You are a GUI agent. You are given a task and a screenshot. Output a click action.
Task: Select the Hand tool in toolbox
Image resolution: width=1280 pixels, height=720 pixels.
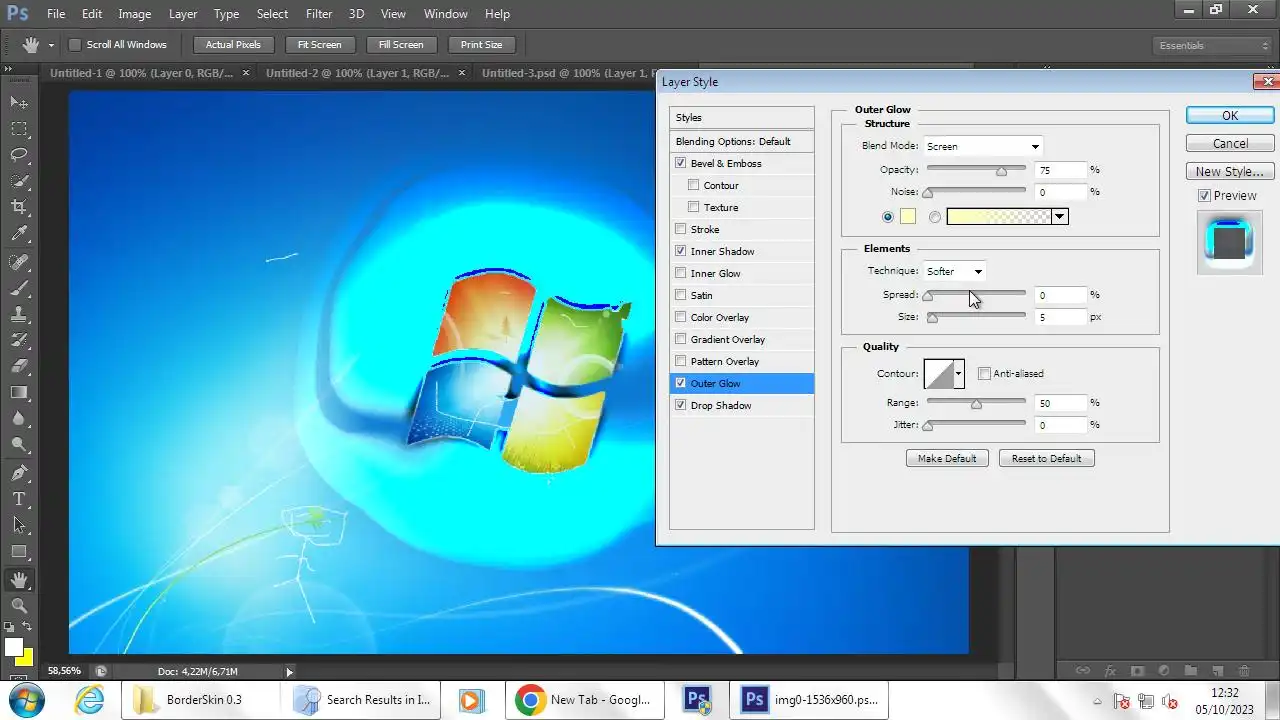click(19, 580)
